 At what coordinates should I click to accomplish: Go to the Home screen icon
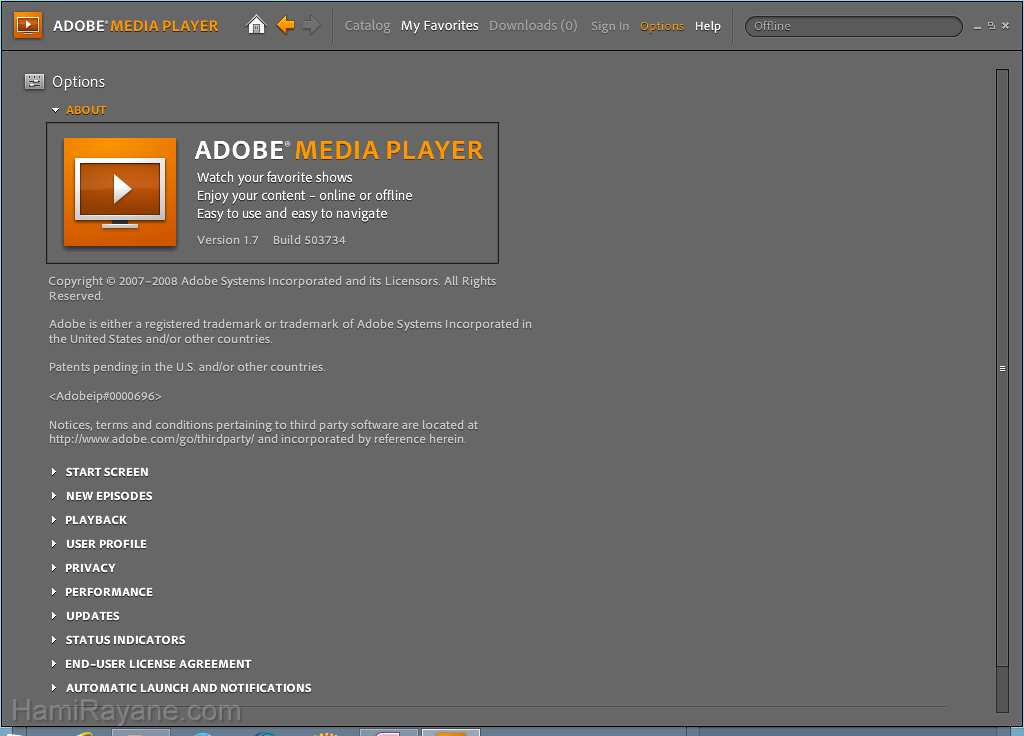coord(256,25)
